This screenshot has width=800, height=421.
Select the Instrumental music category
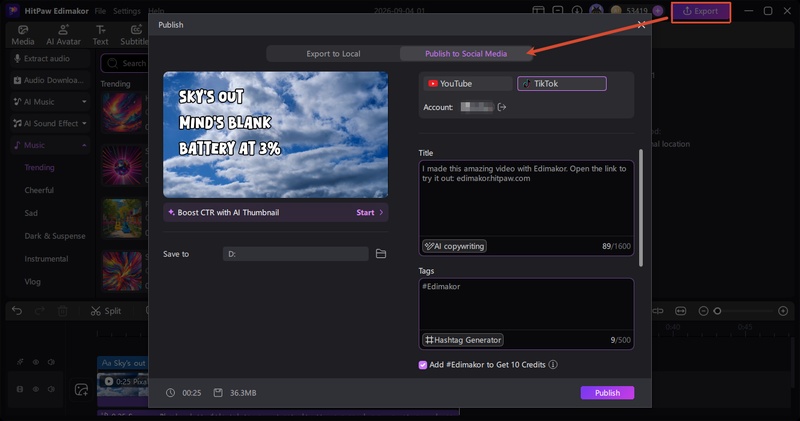(x=46, y=259)
